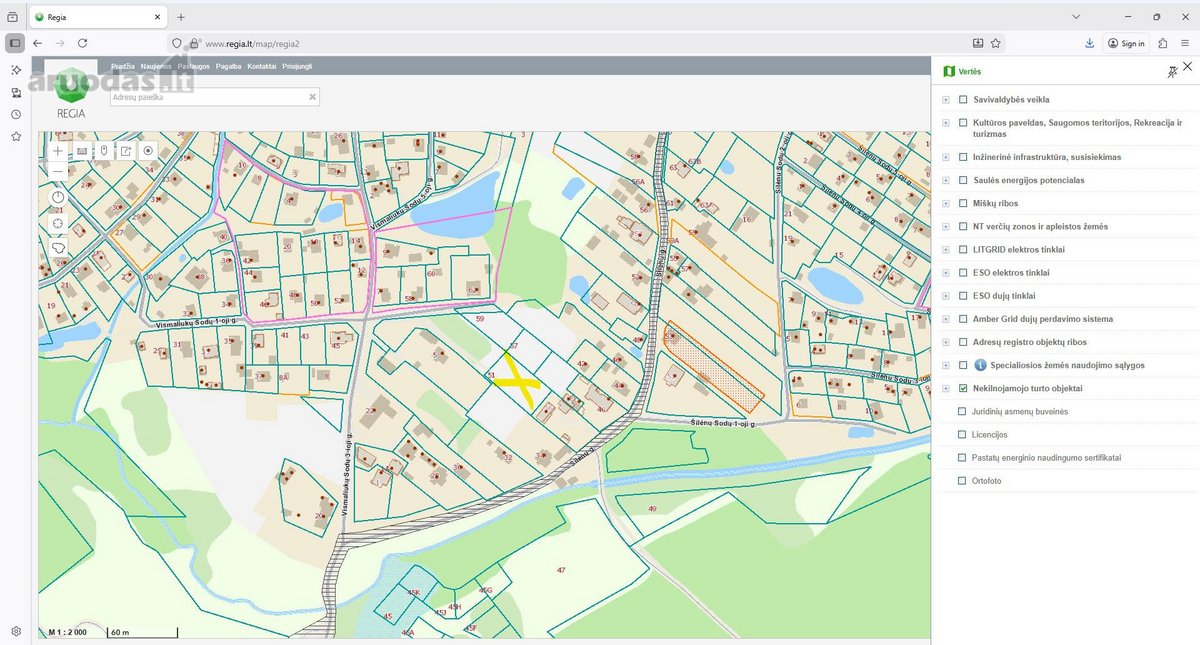Open the browser downloads panel

point(1089,43)
